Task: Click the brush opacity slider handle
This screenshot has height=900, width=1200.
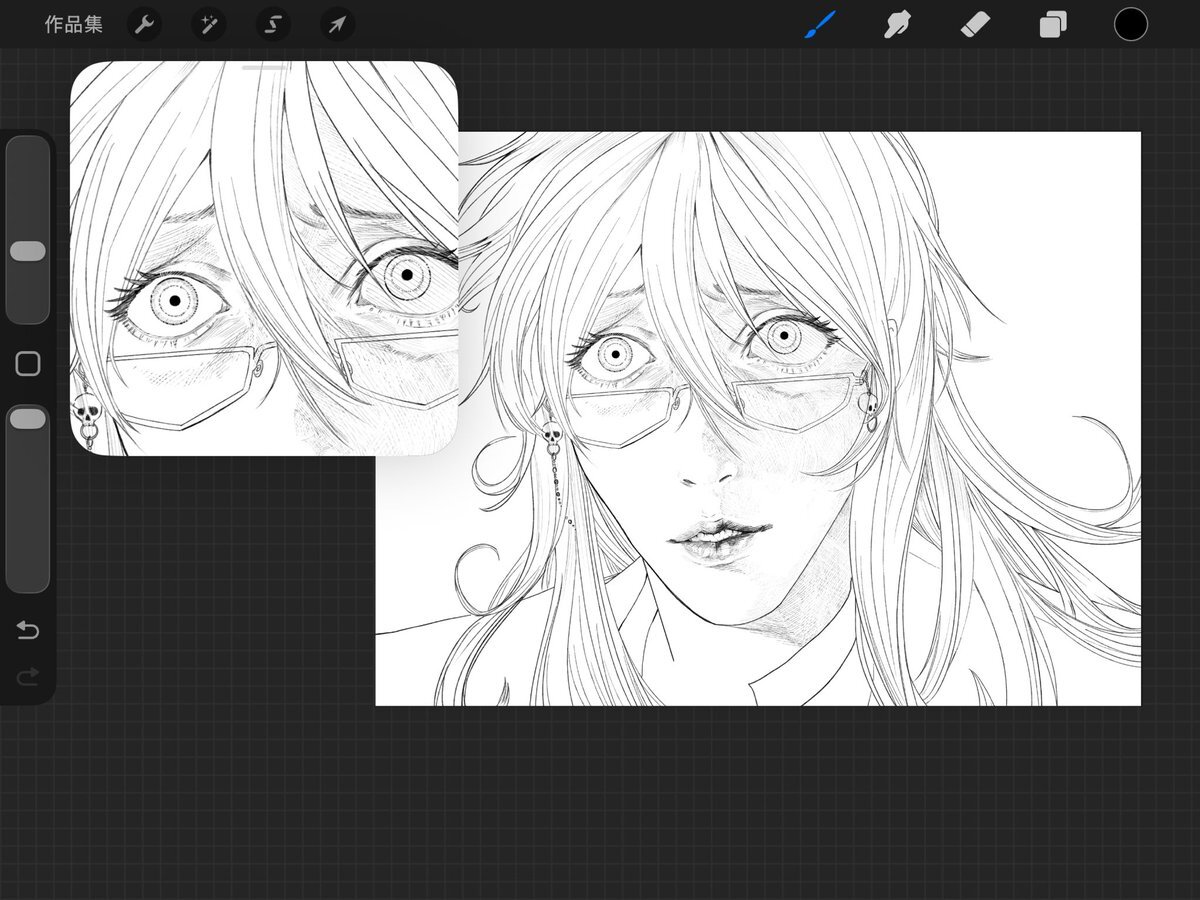Action: (28, 420)
